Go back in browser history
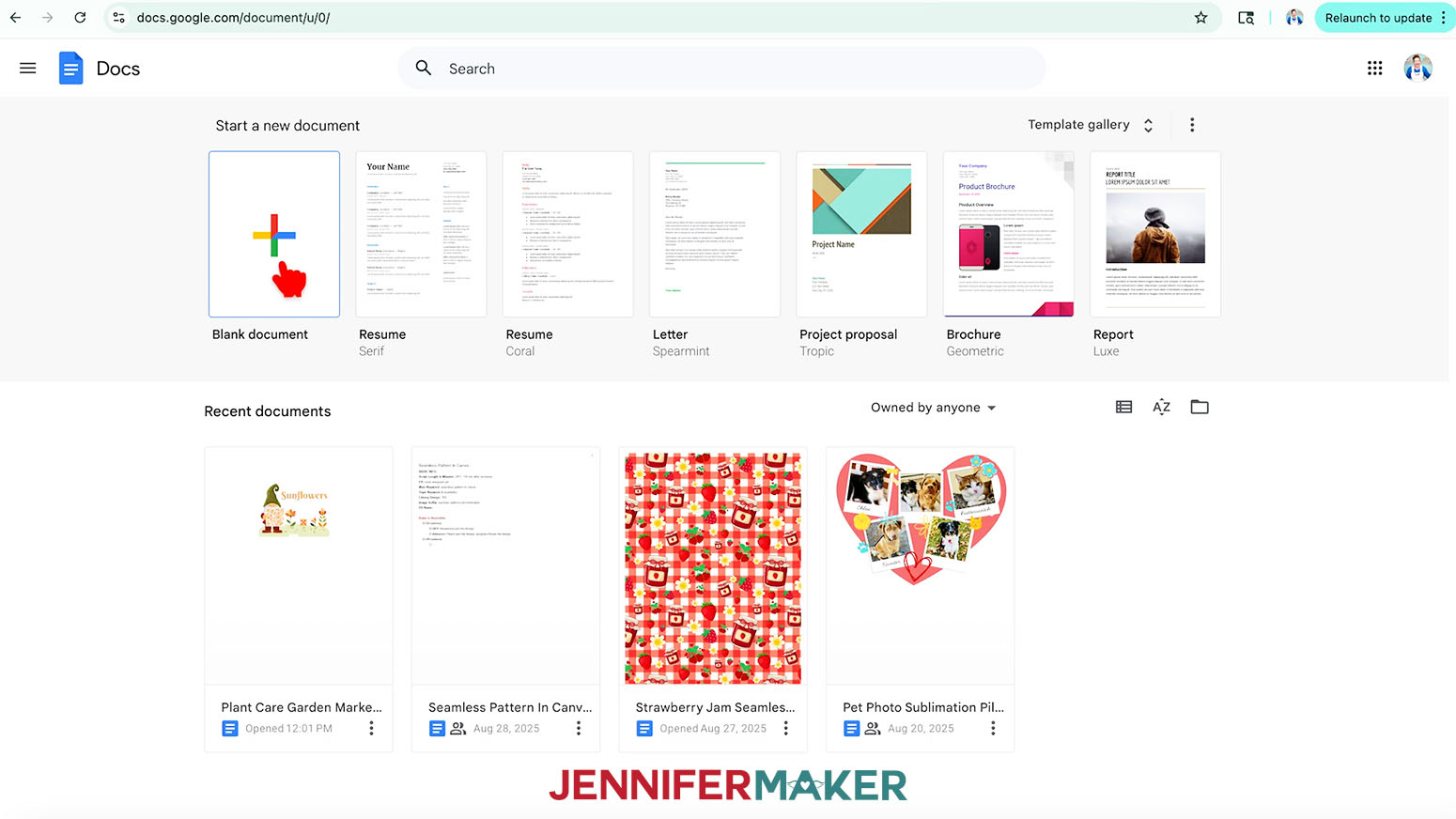Viewport: 1456px width, 819px height. click(x=16, y=18)
